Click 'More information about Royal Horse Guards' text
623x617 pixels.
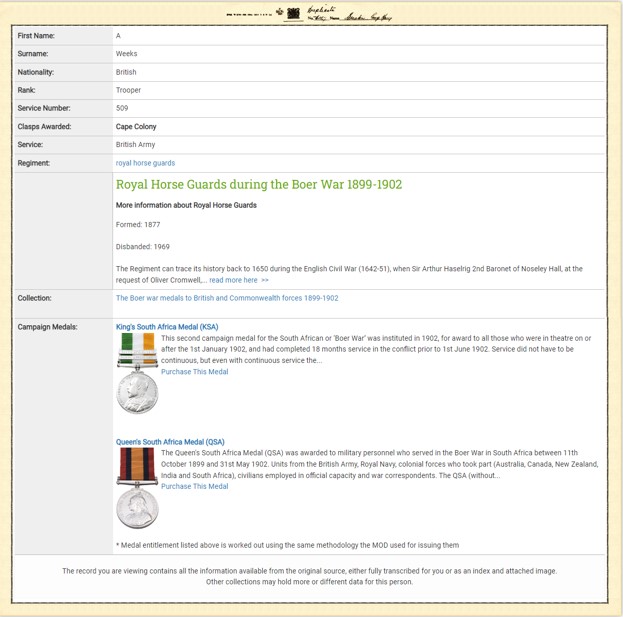point(186,205)
